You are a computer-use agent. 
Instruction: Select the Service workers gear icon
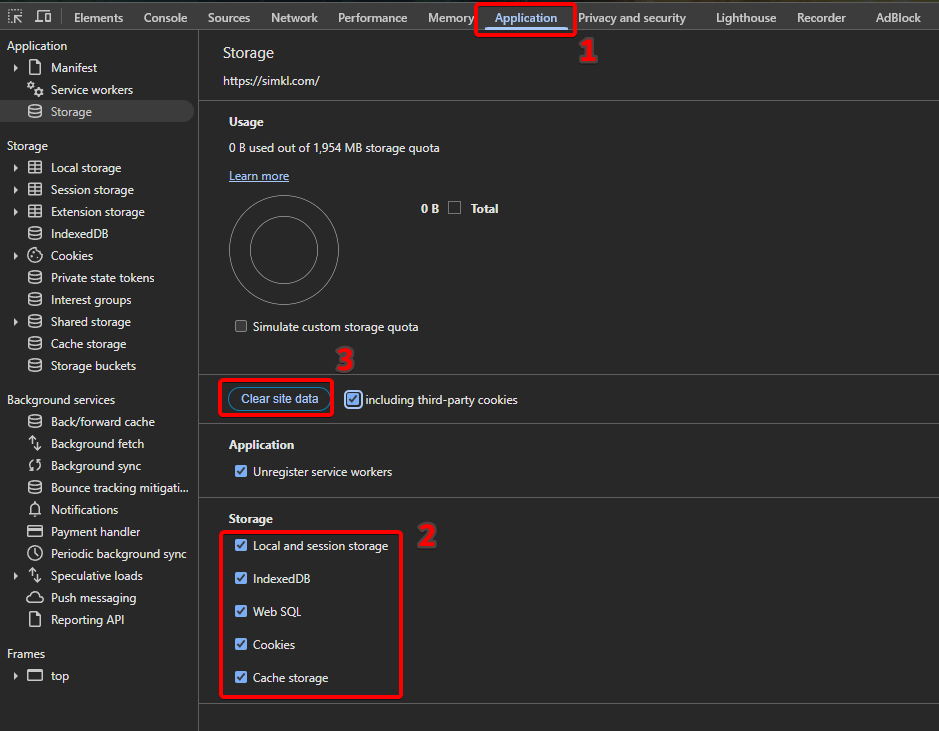(35, 90)
